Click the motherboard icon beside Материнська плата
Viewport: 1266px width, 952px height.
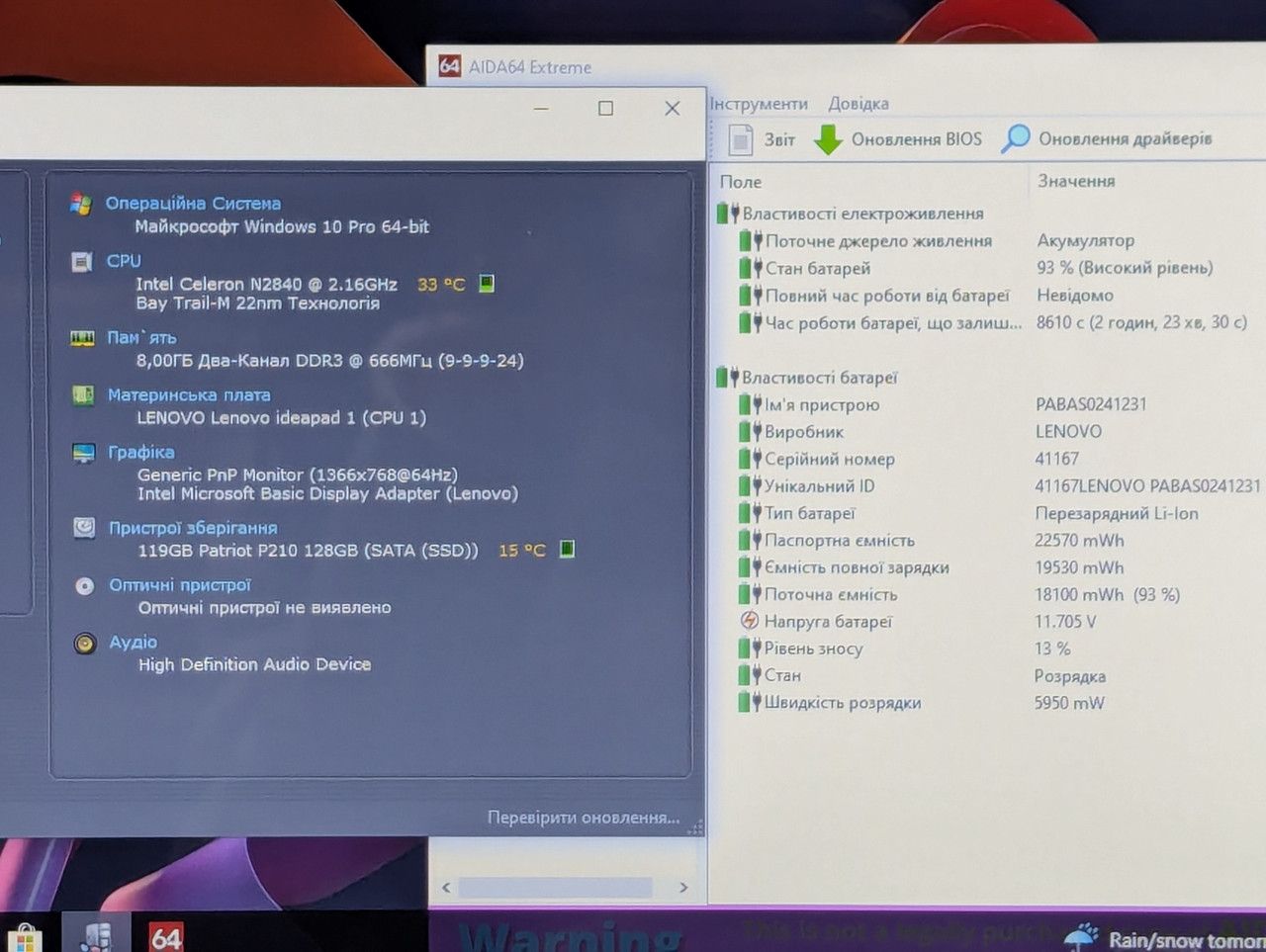coord(83,395)
